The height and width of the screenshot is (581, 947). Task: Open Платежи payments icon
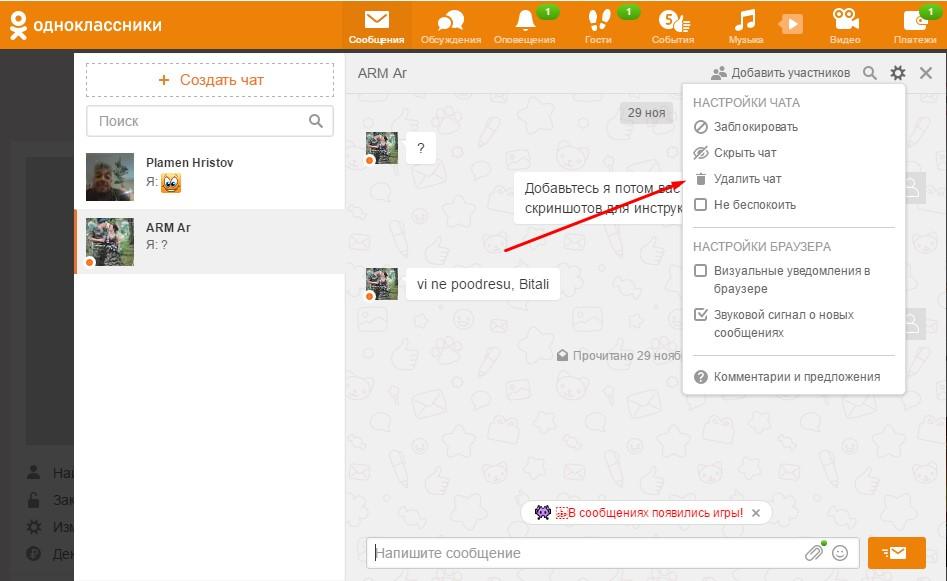click(915, 27)
